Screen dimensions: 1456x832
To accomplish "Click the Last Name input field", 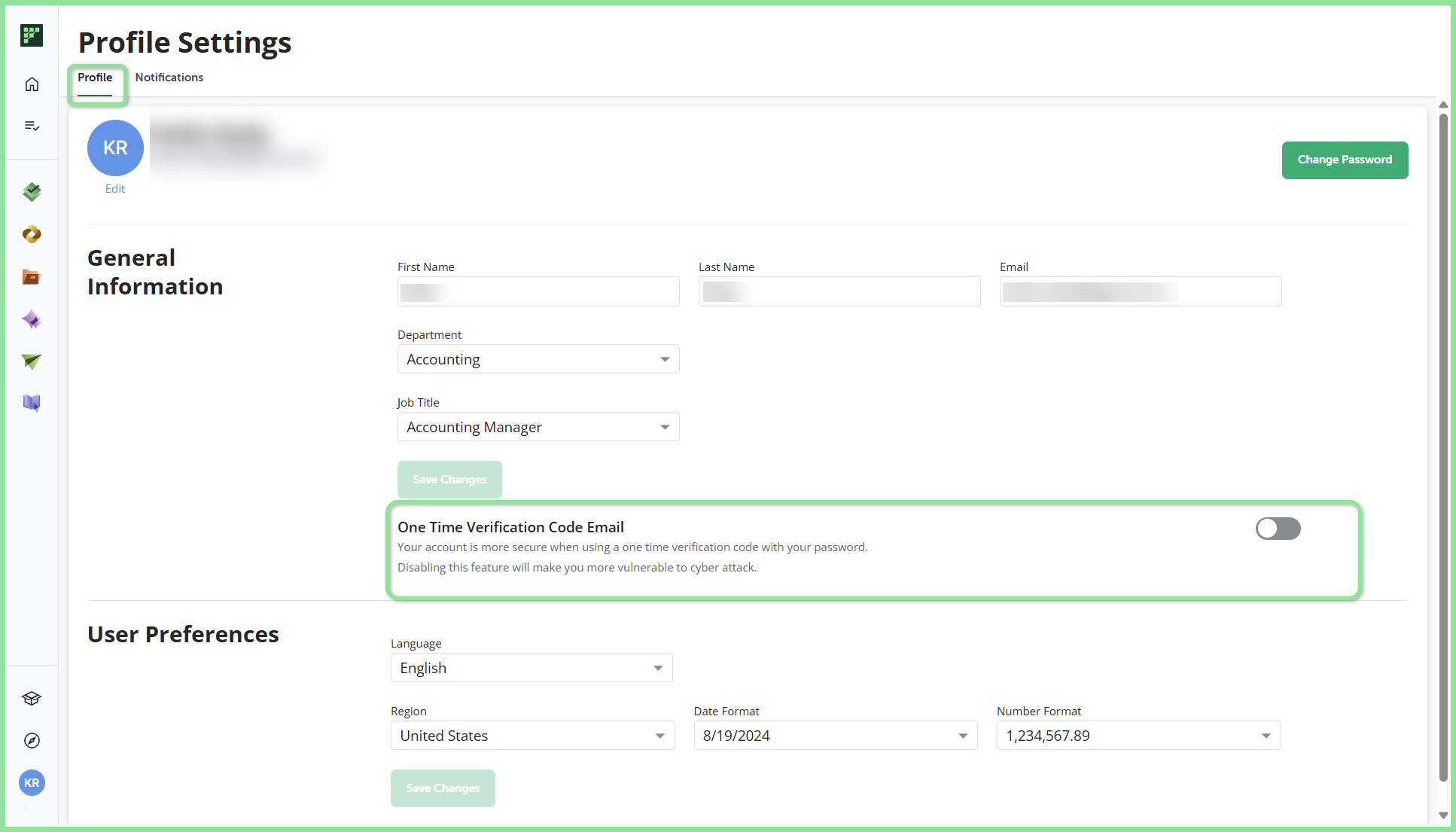I will tap(839, 291).
